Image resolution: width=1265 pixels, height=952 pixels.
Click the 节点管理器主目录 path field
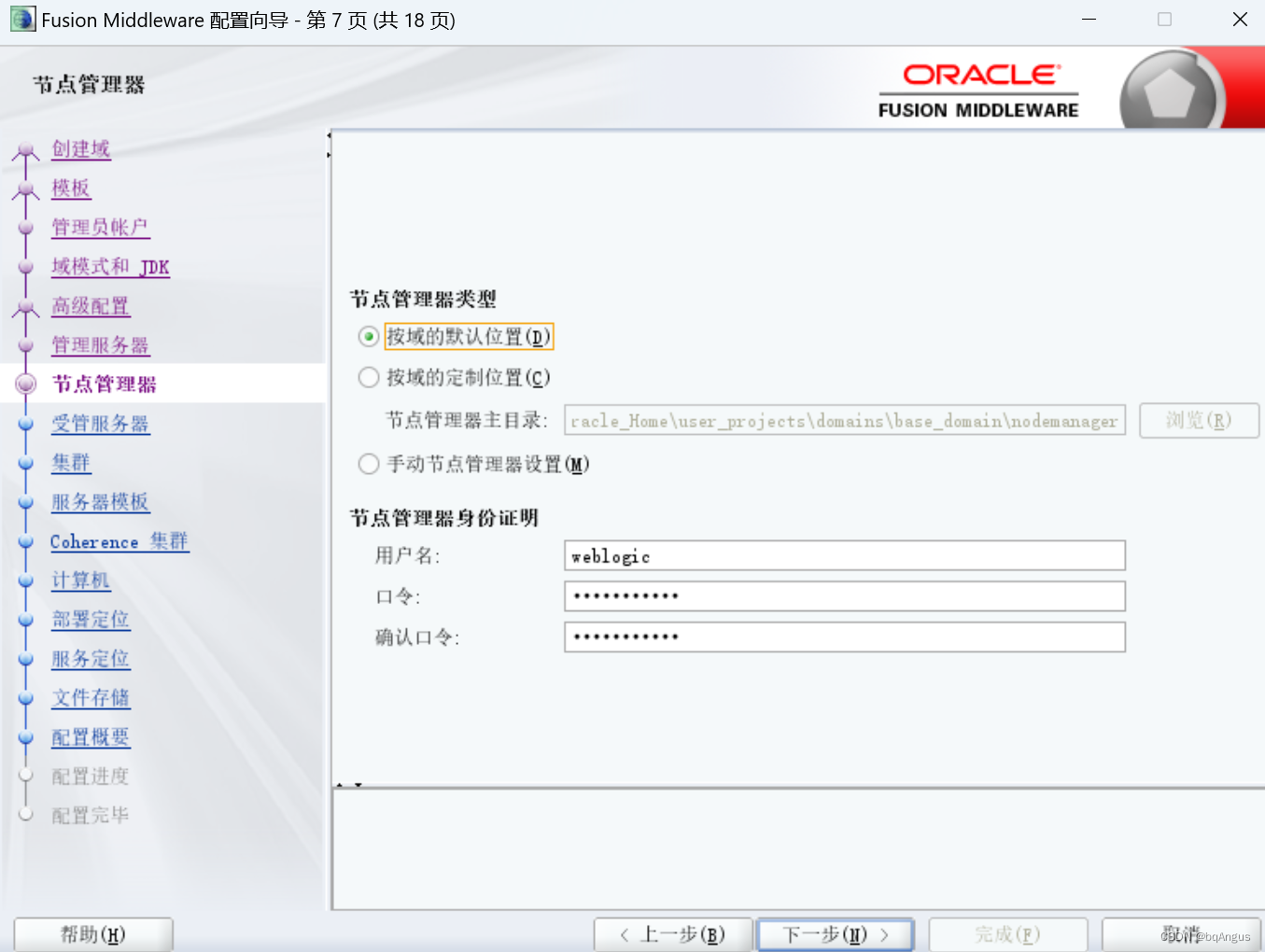(845, 420)
